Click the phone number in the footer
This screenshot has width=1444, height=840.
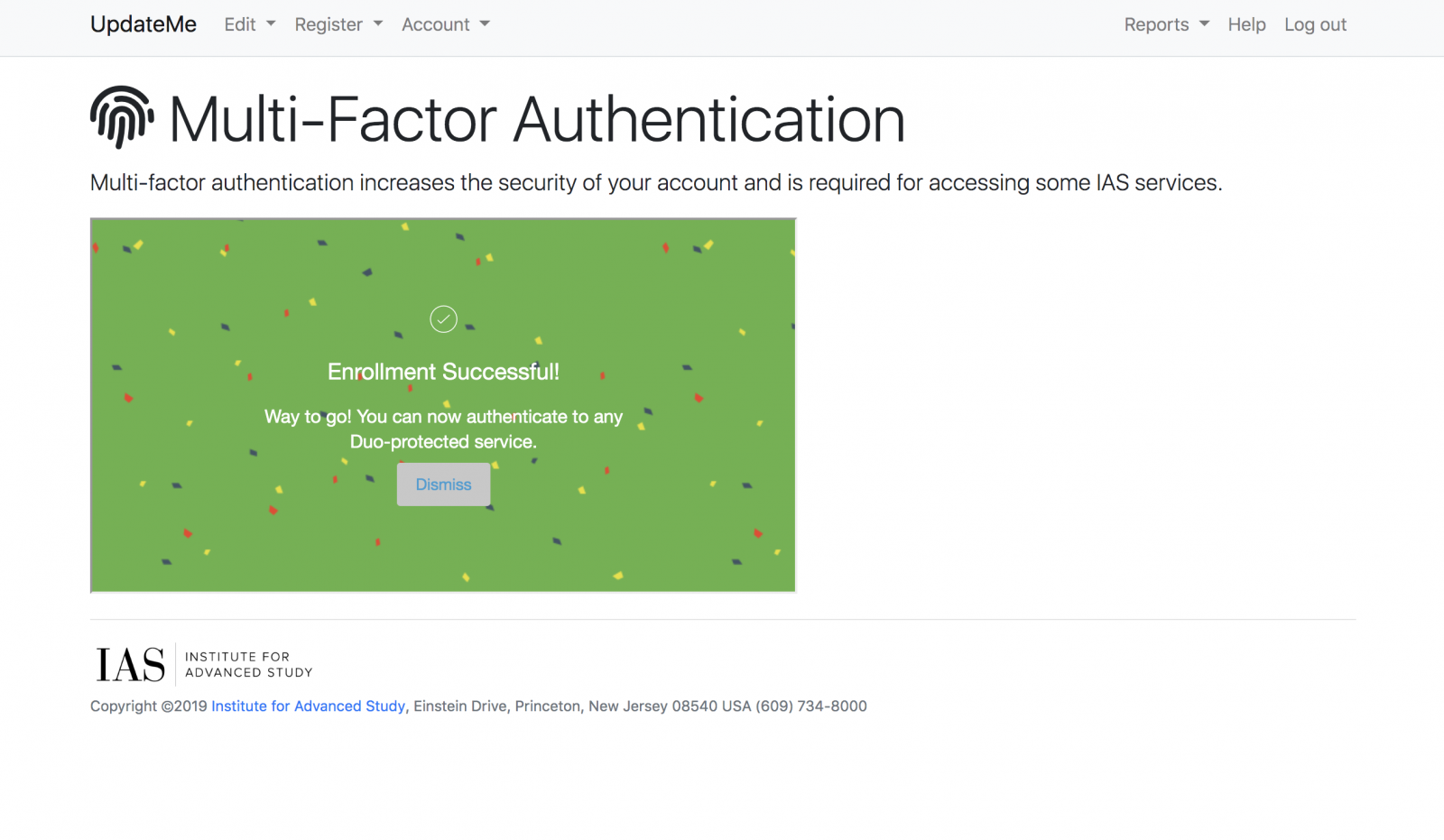[810, 706]
